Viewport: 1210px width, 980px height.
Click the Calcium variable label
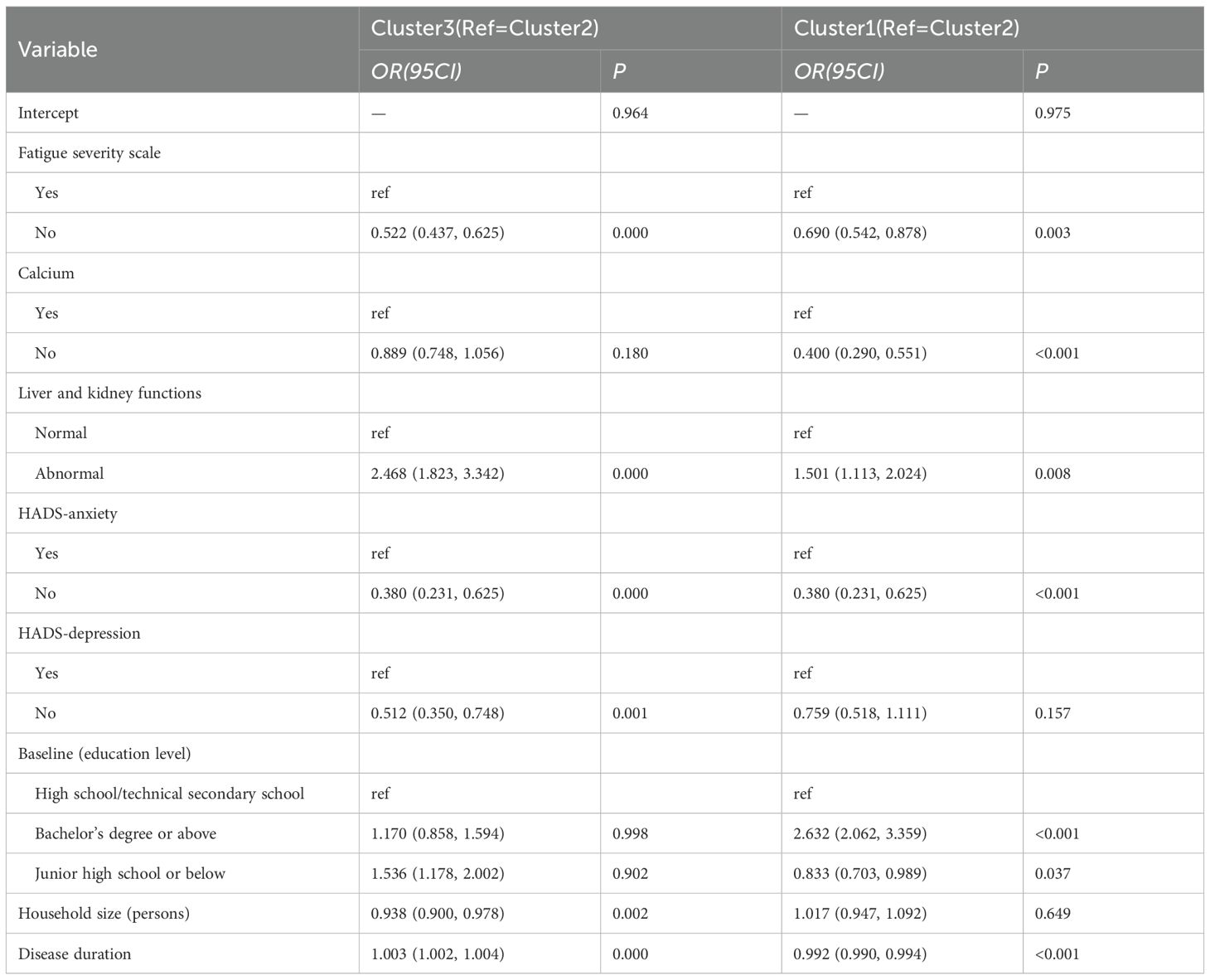(46, 273)
